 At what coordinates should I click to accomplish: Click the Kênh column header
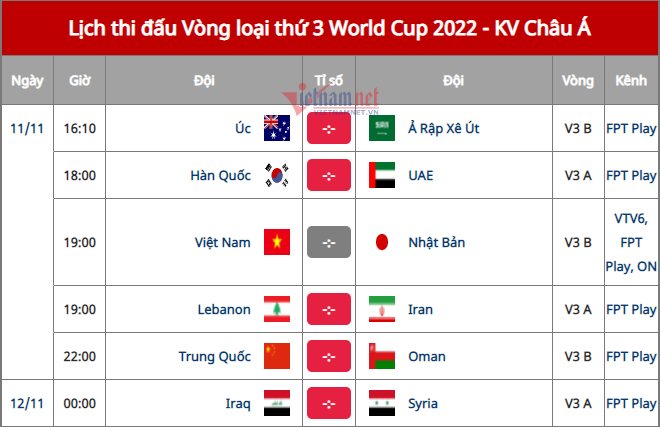pyautogui.click(x=631, y=78)
